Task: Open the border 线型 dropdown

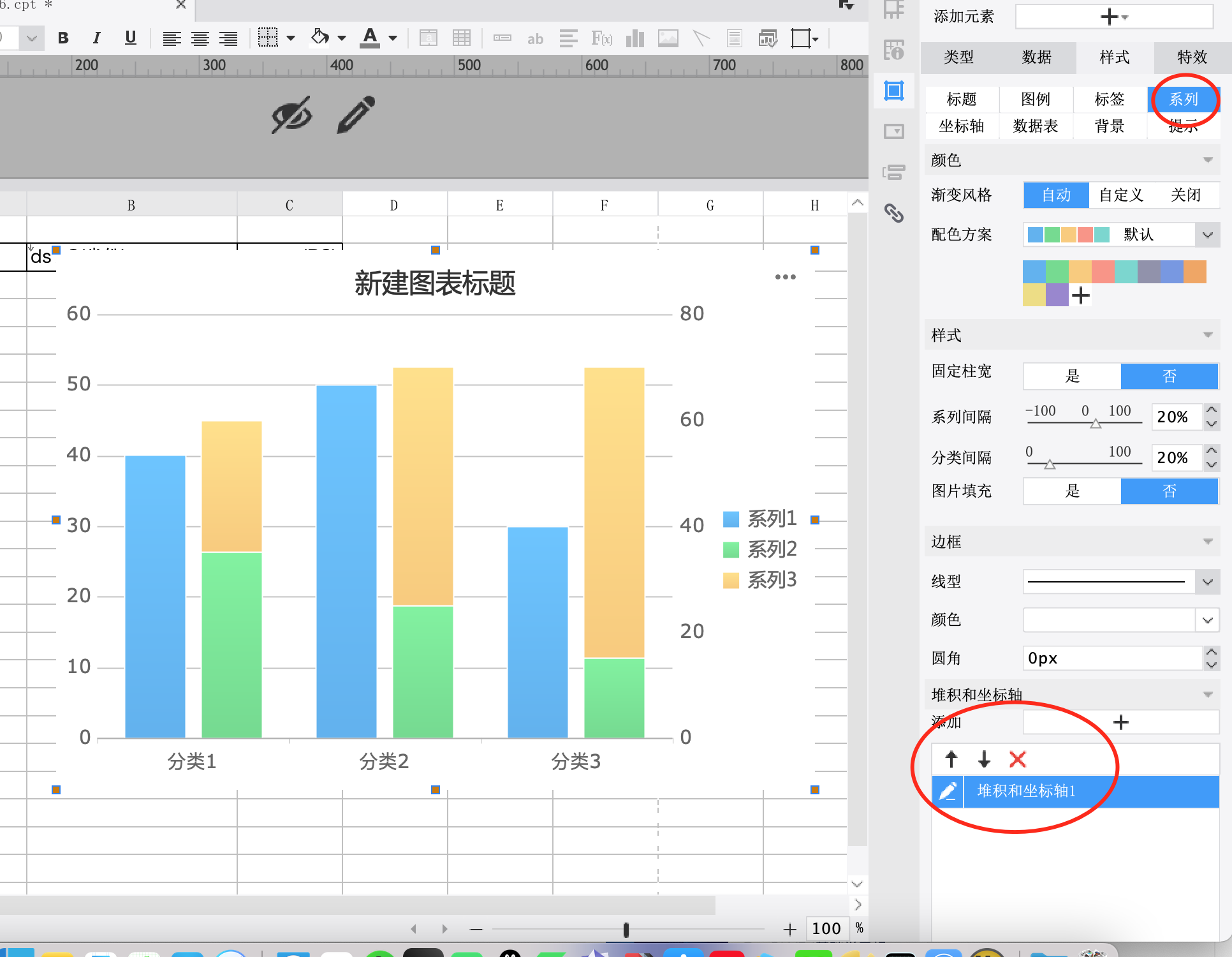Action: pos(1207,582)
